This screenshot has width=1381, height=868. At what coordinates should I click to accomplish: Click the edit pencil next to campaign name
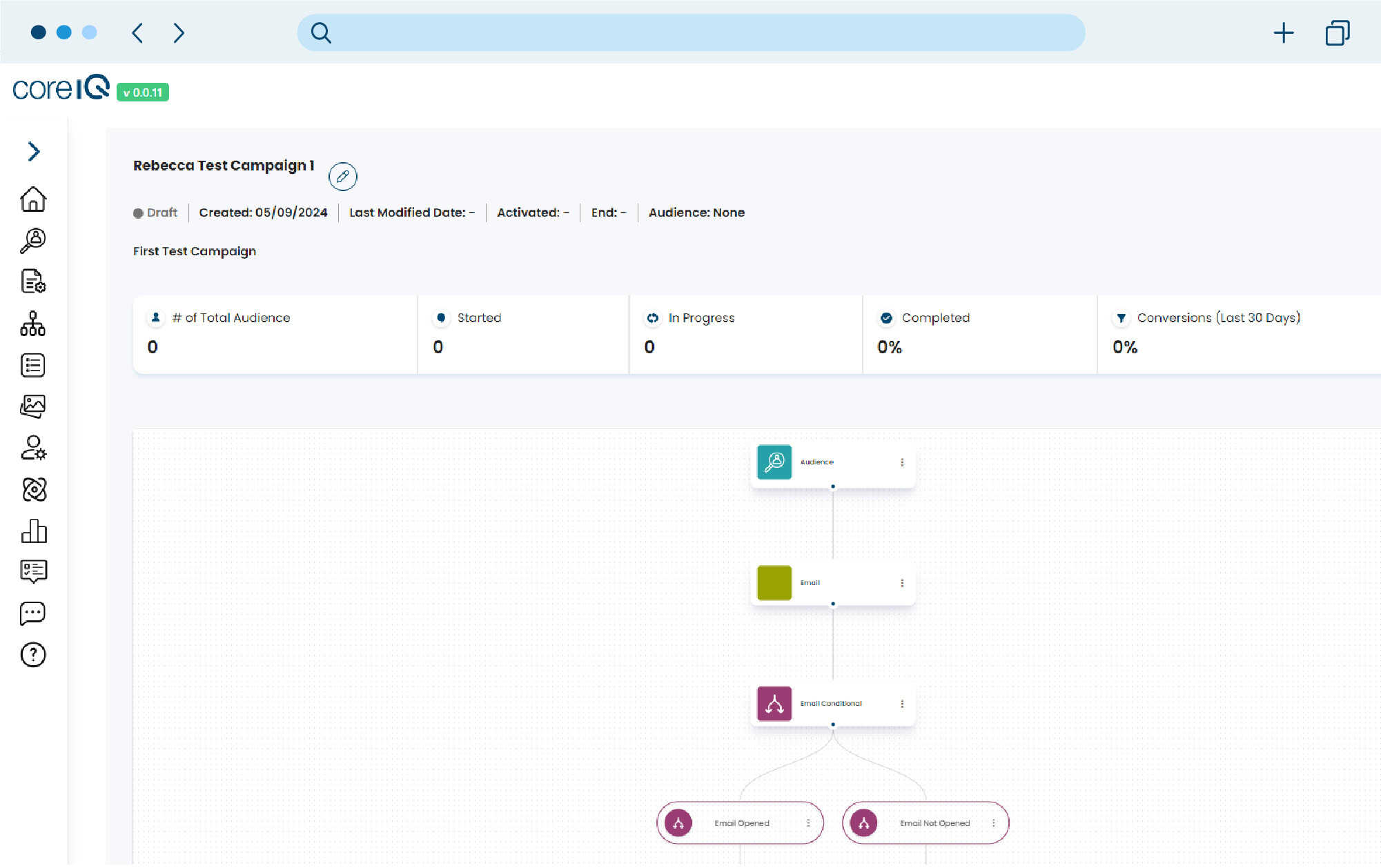[342, 177]
